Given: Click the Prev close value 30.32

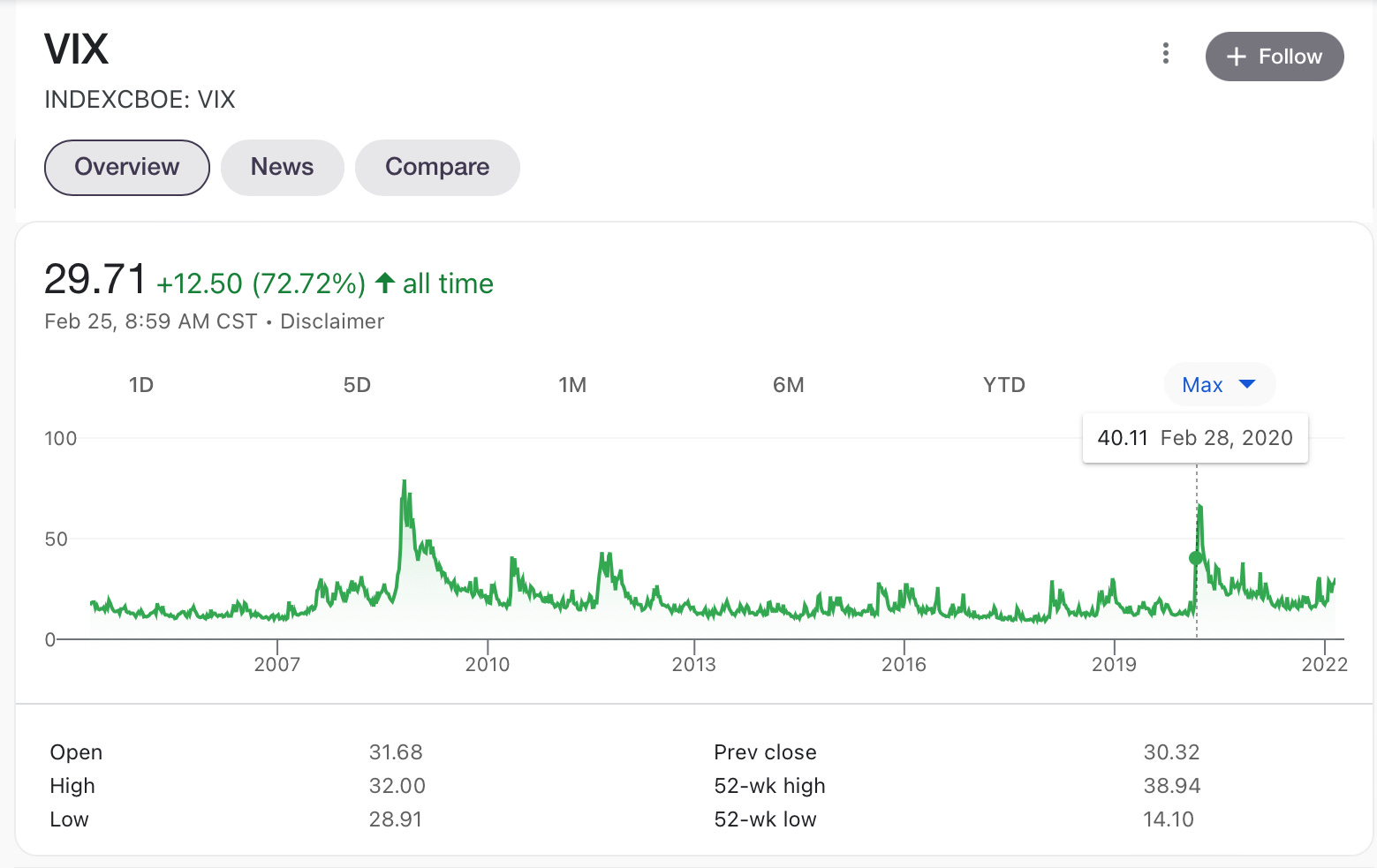Looking at the screenshot, I should pyautogui.click(x=1171, y=752).
